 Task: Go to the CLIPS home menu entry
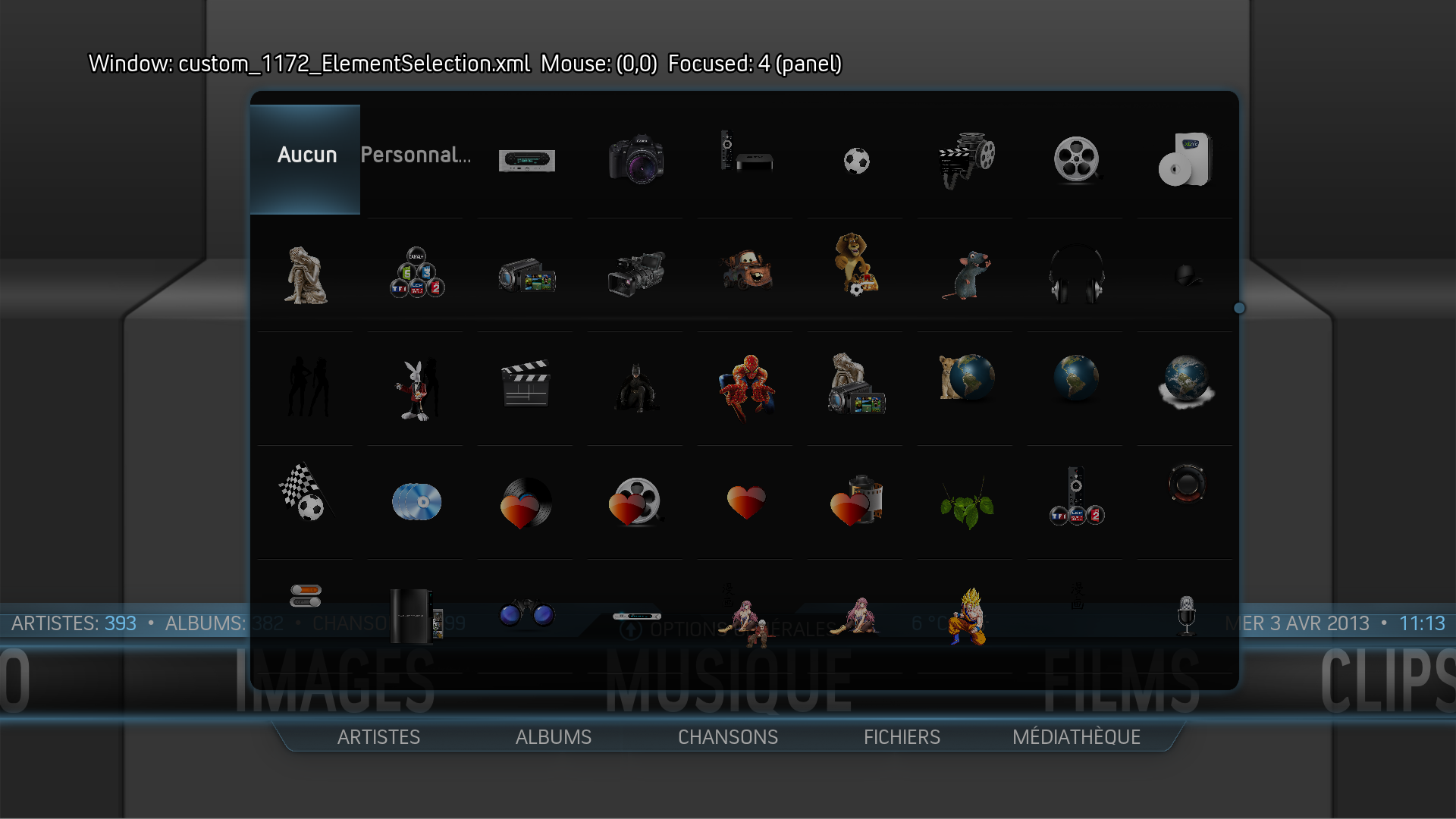[1387, 681]
